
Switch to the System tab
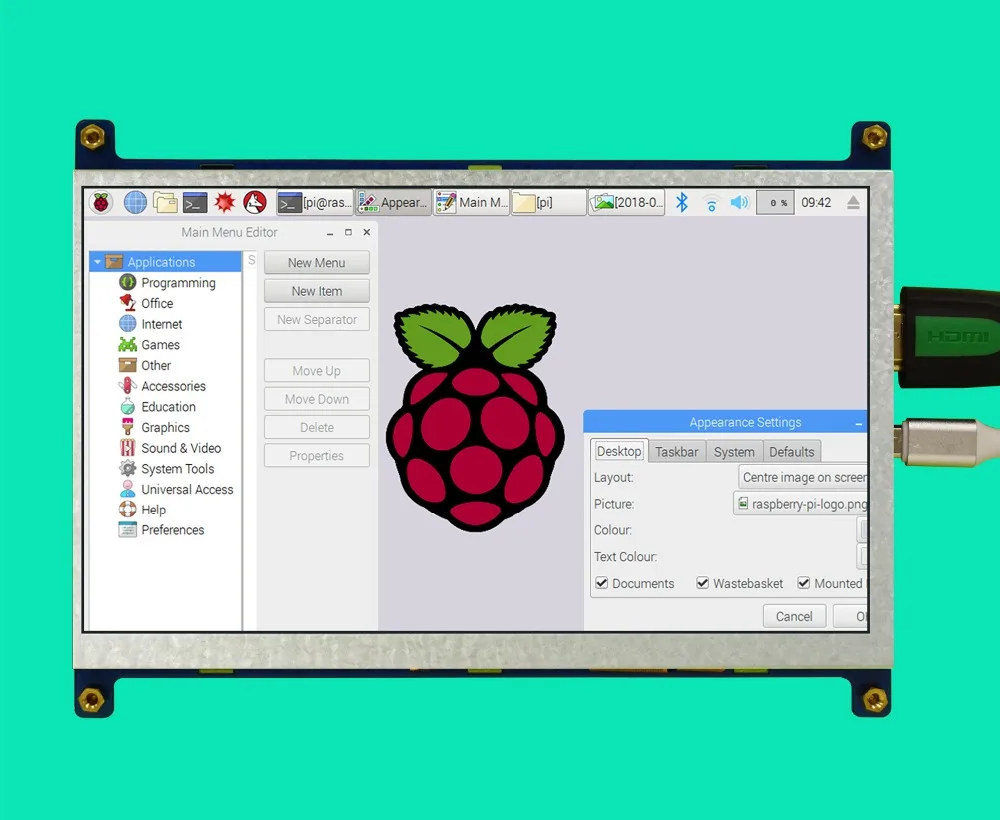[x=734, y=452]
